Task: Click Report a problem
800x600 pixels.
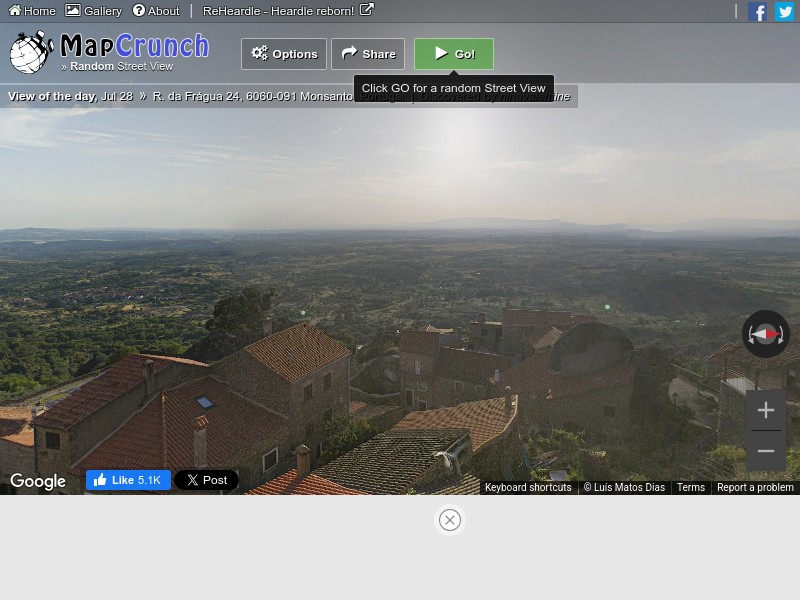Action: (x=755, y=487)
